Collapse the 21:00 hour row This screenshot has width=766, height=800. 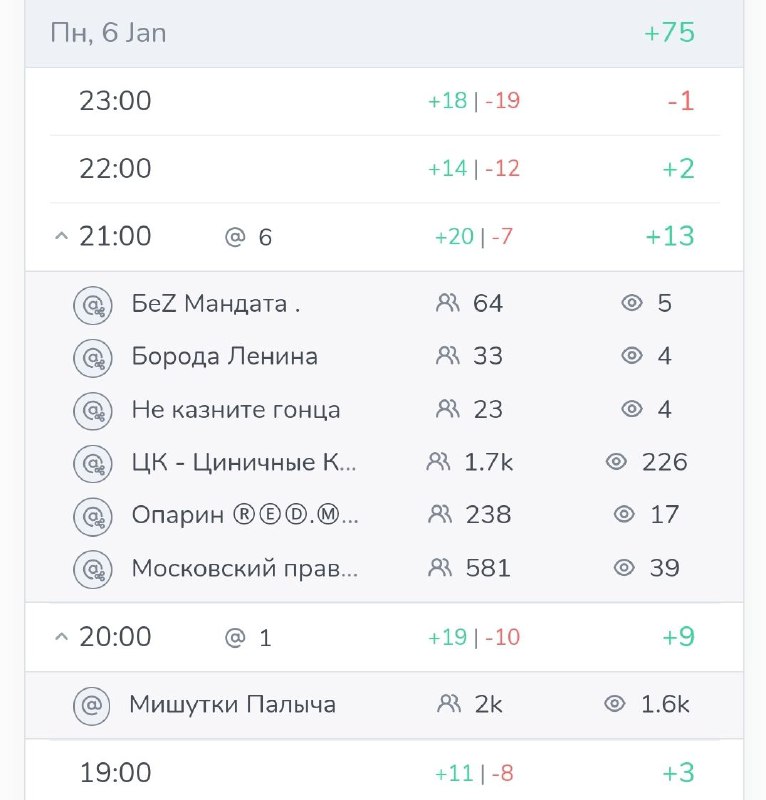pyautogui.click(x=61, y=236)
